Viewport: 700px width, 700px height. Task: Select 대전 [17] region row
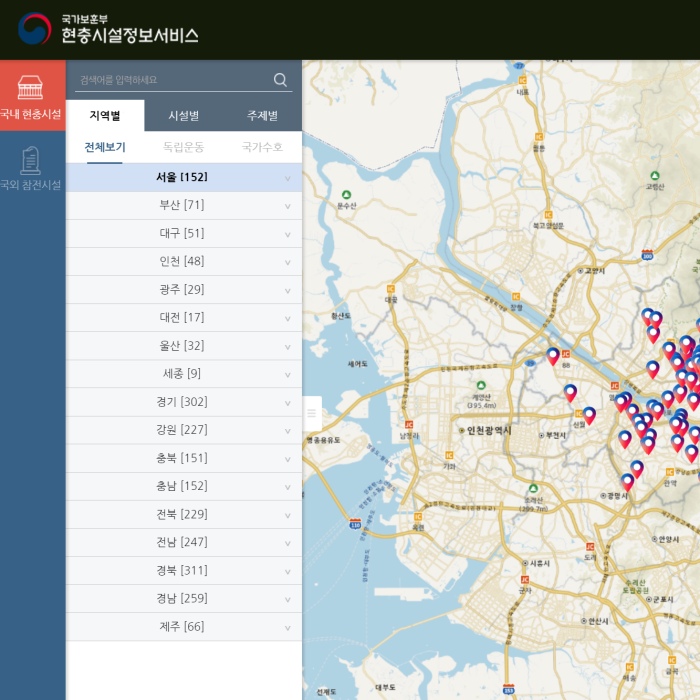pos(184,317)
